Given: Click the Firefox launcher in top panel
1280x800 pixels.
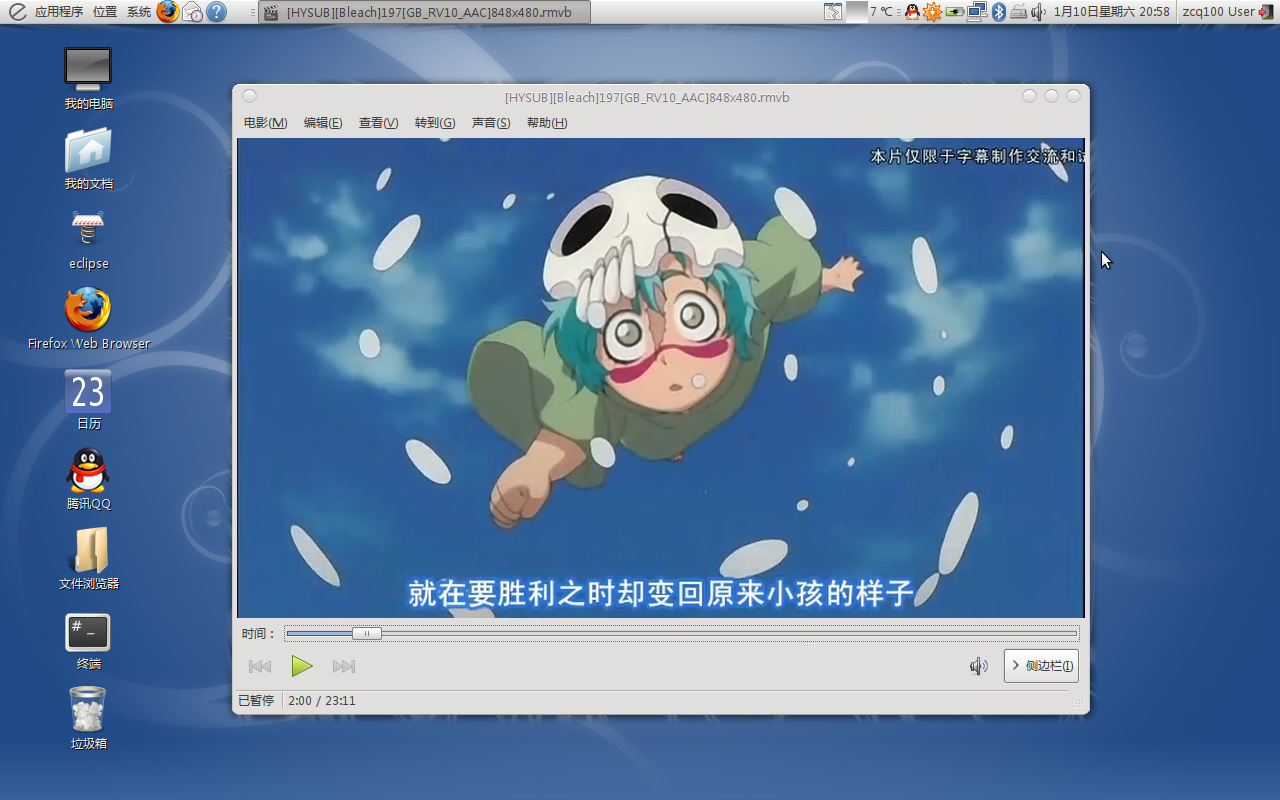Looking at the screenshot, I should [168, 12].
